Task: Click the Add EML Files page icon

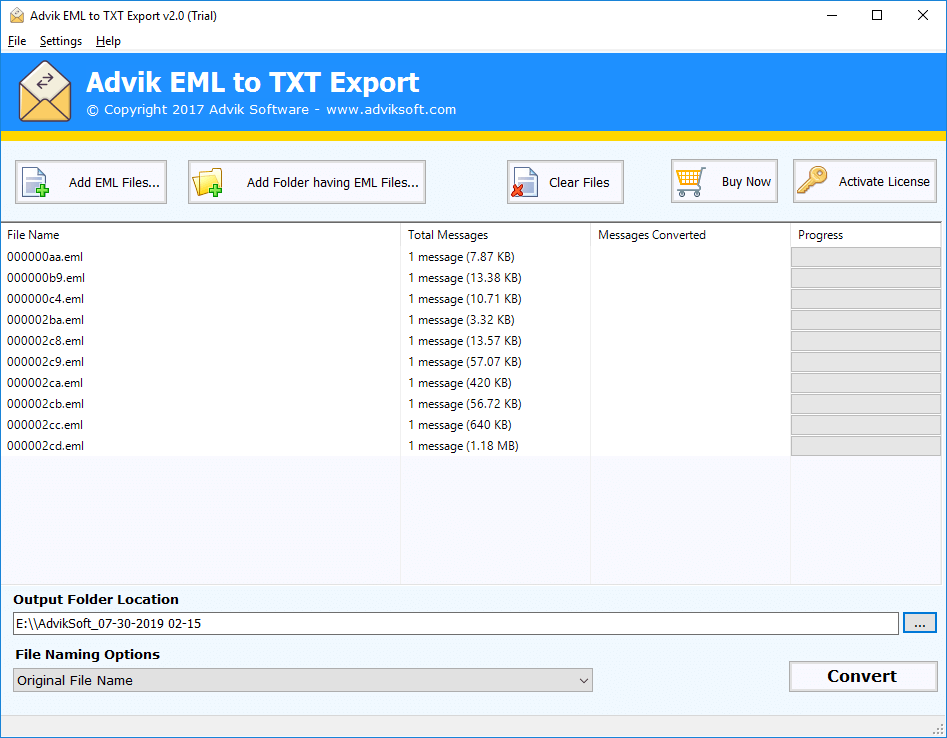Action: [x=35, y=182]
